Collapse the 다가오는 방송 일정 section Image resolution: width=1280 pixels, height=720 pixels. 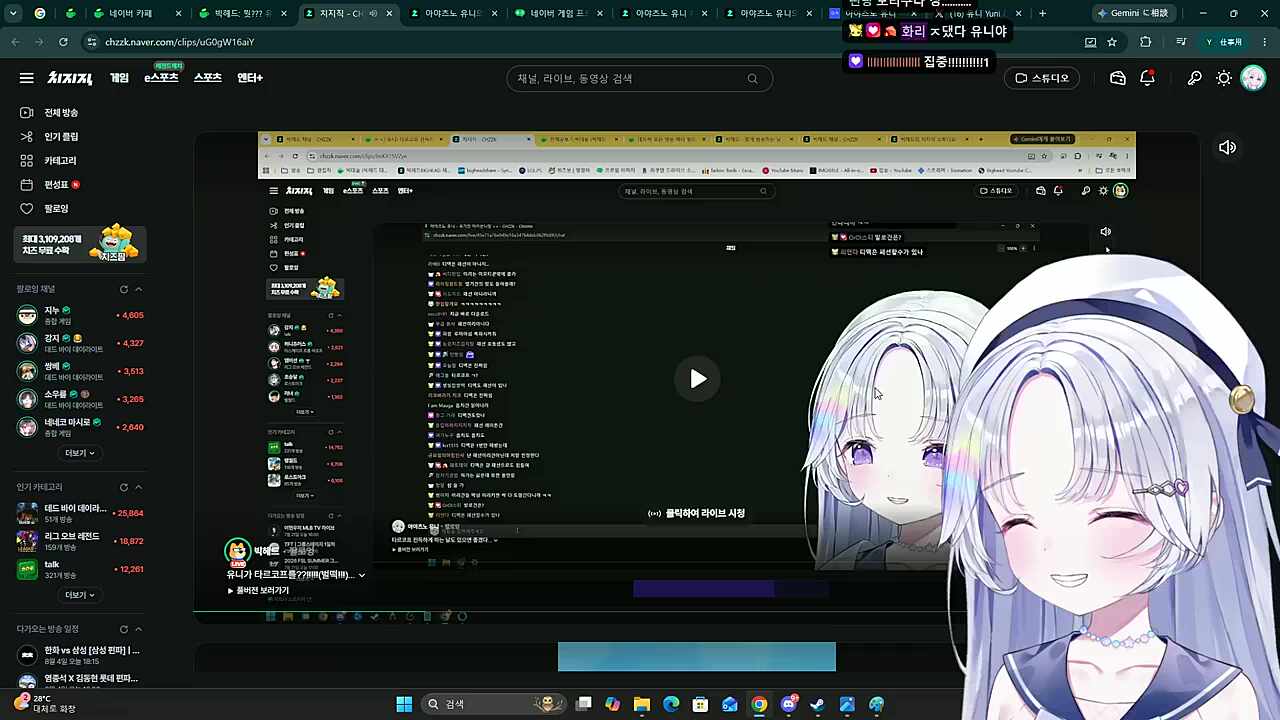coord(138,629)
